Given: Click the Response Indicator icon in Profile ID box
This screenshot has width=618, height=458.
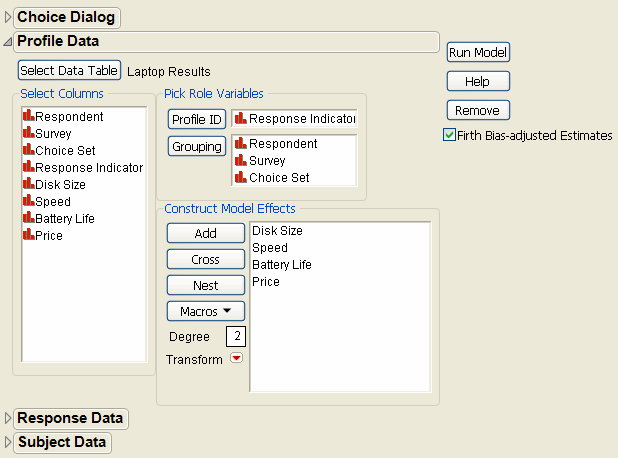Looking at the screenshot, I should point(241,119).
